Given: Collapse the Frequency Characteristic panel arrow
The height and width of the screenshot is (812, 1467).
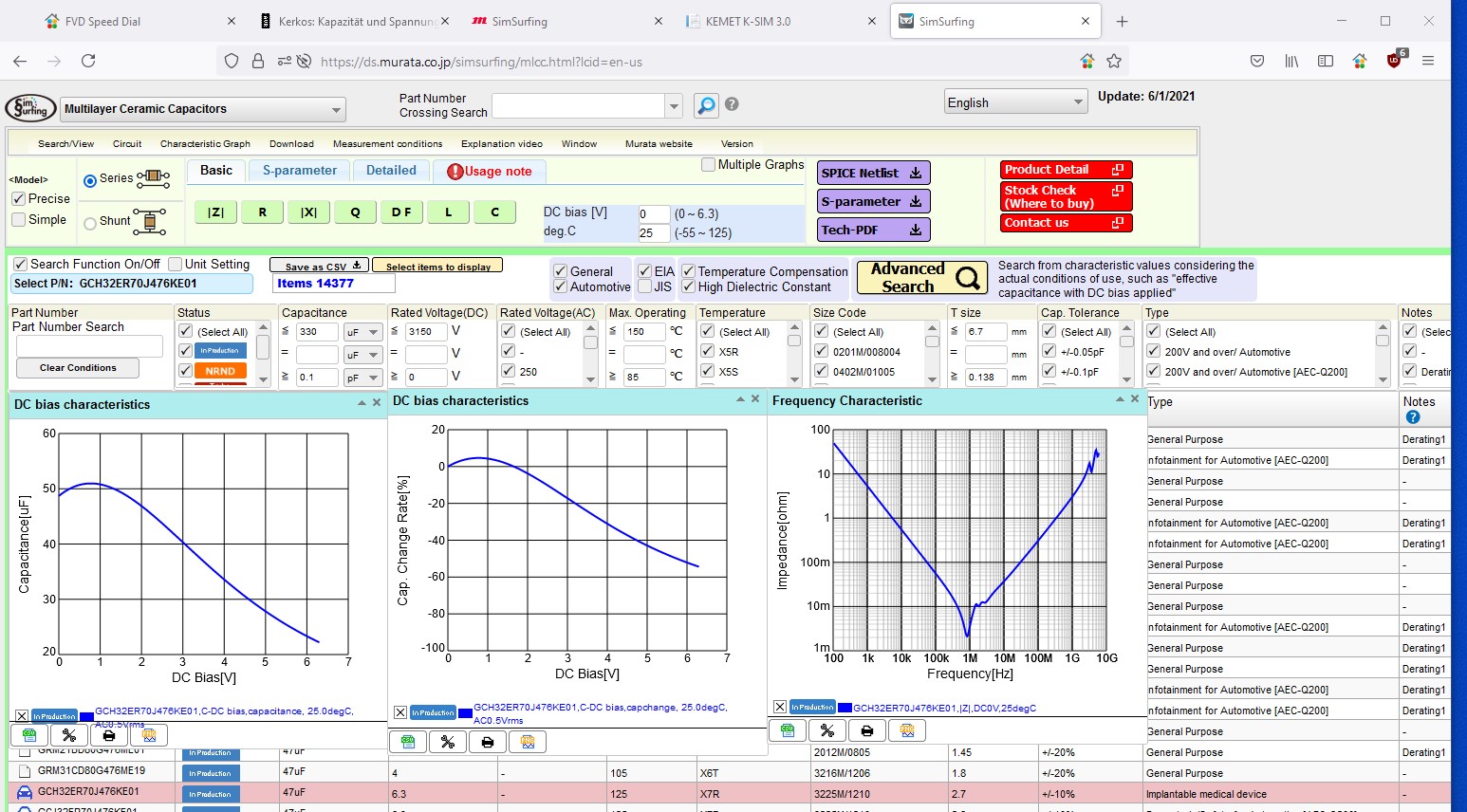Looking at the screenshot, I should (x=1120, y=399).
